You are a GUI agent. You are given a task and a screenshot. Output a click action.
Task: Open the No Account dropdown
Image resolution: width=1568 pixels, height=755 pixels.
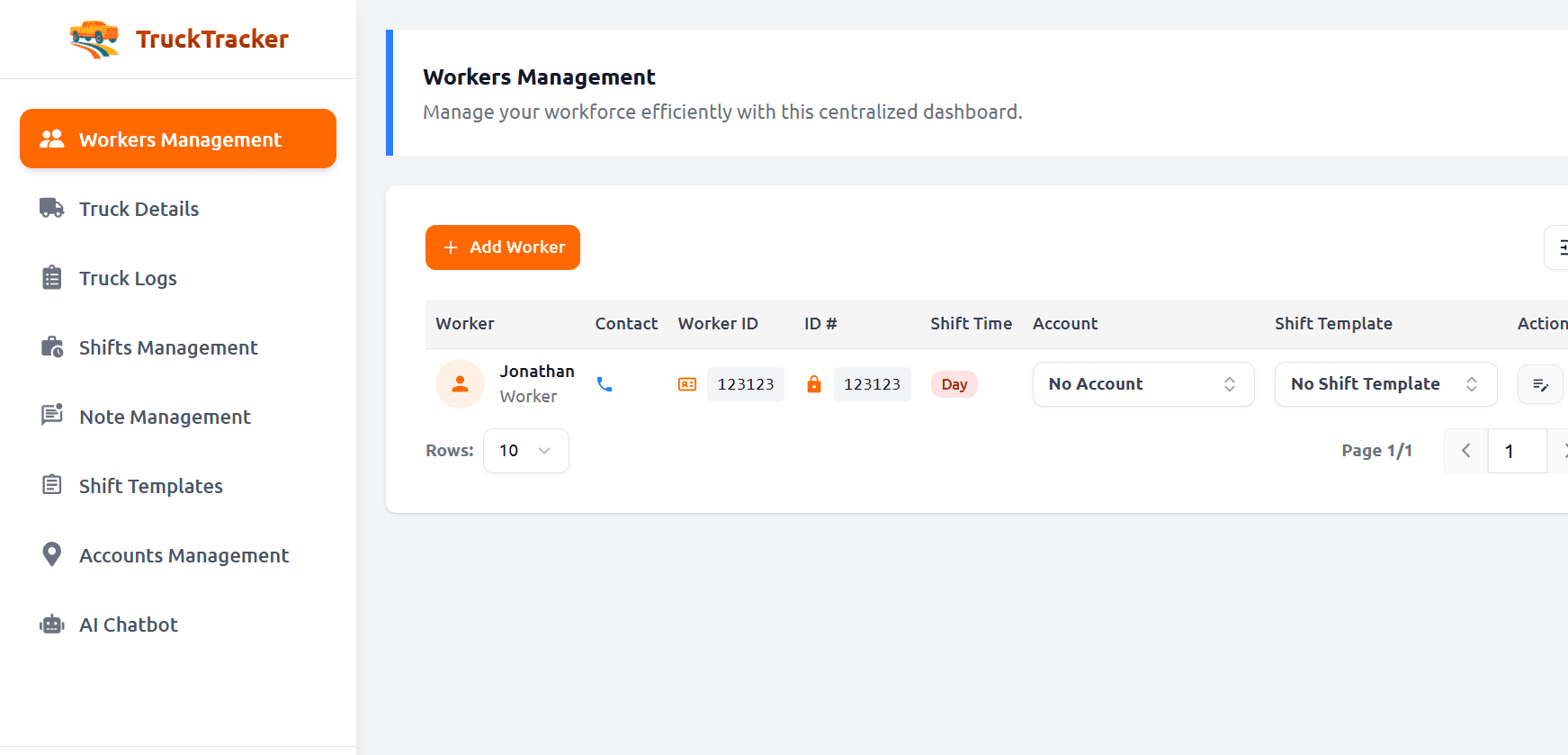point(1142,384)
